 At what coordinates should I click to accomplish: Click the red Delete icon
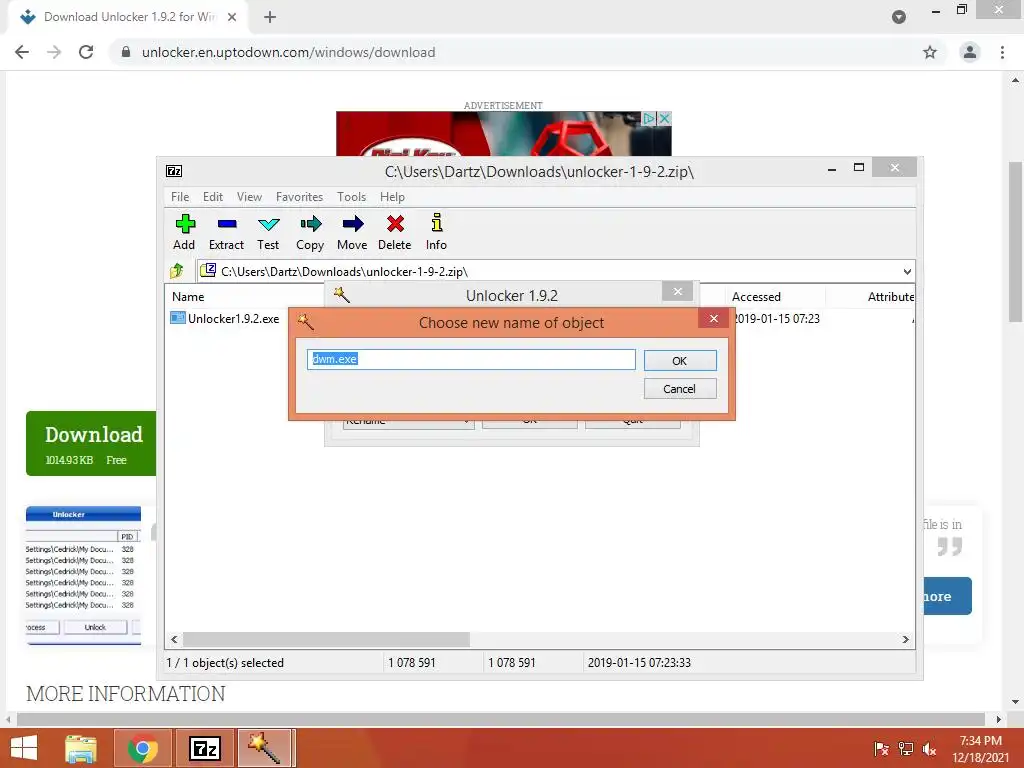[395, 232]
